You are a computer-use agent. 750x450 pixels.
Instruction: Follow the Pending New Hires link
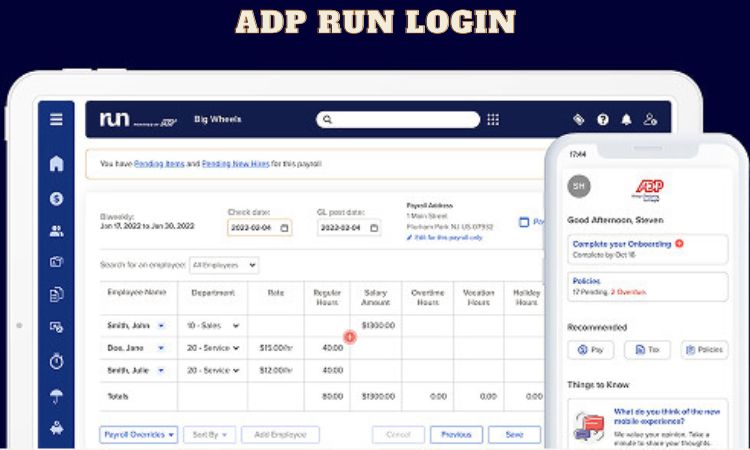(x=236, y=164)
